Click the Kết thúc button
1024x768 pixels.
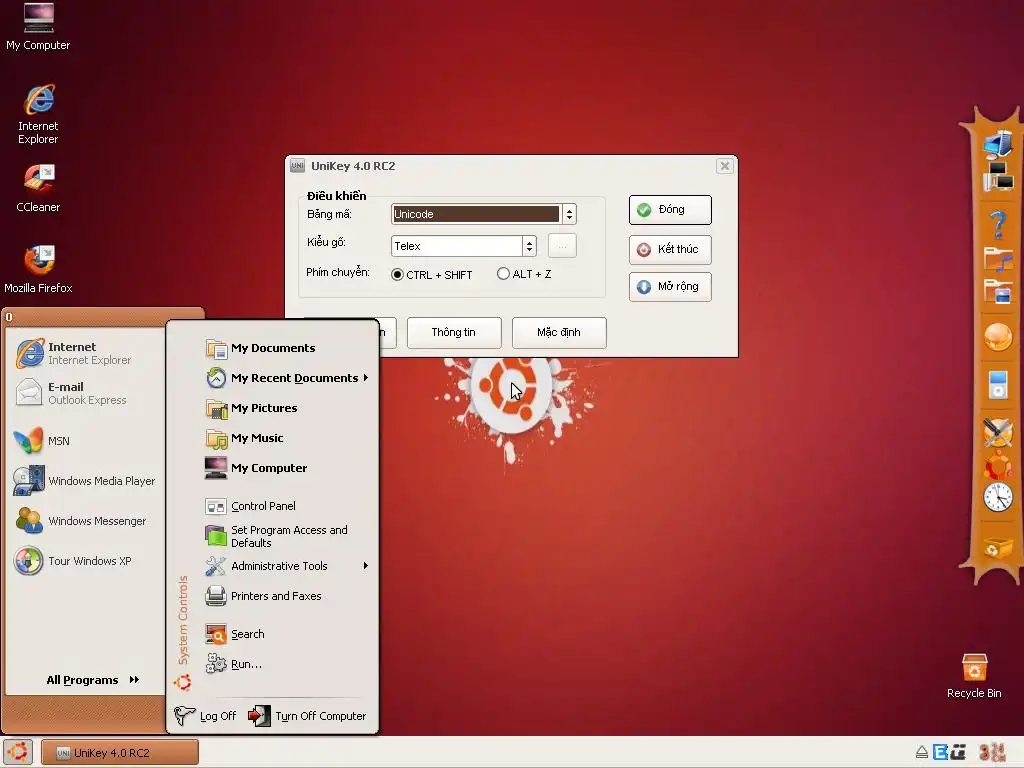click(x=670, y=249)
